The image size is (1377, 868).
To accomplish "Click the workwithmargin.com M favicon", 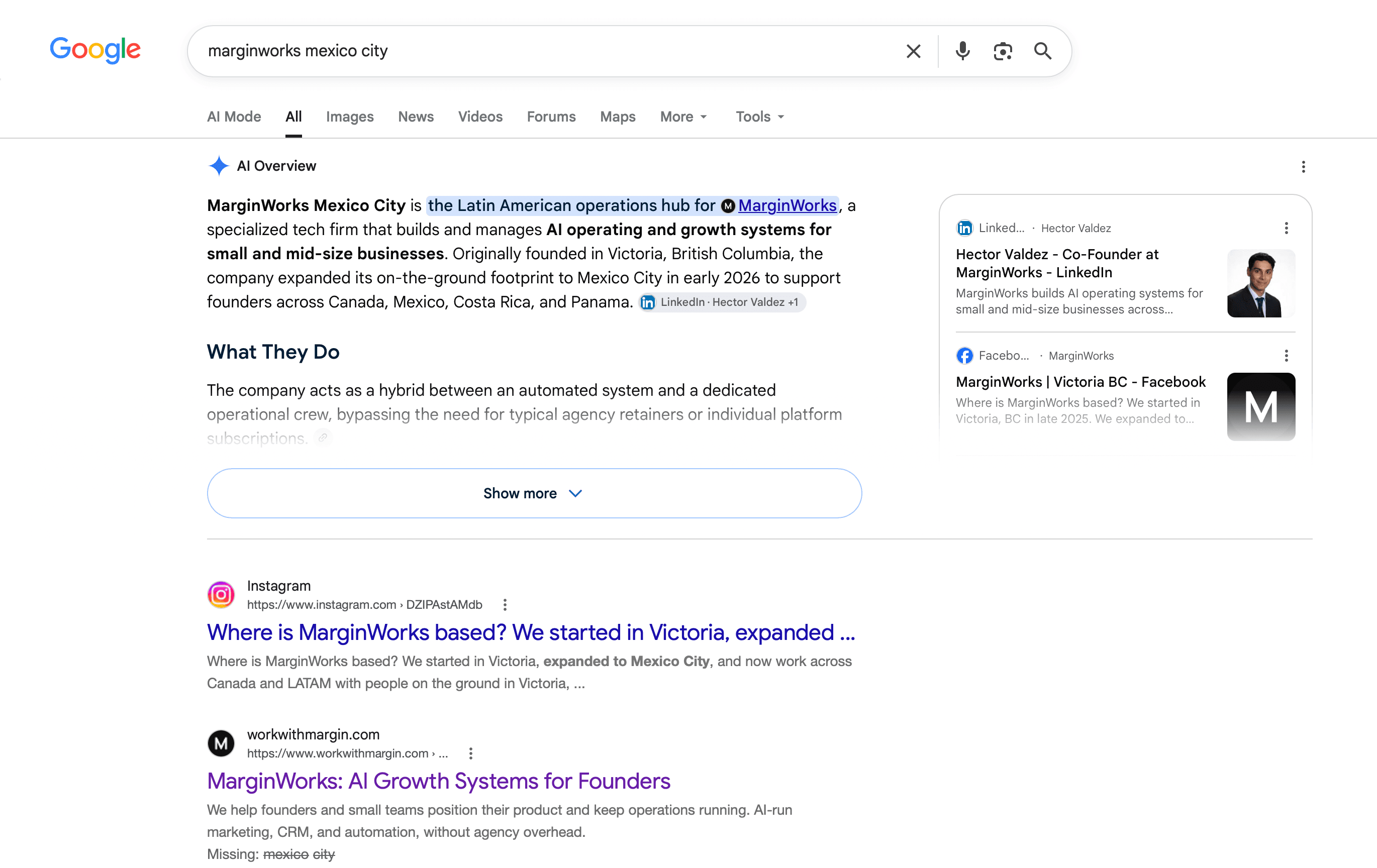I will click(x=221, y=743).
